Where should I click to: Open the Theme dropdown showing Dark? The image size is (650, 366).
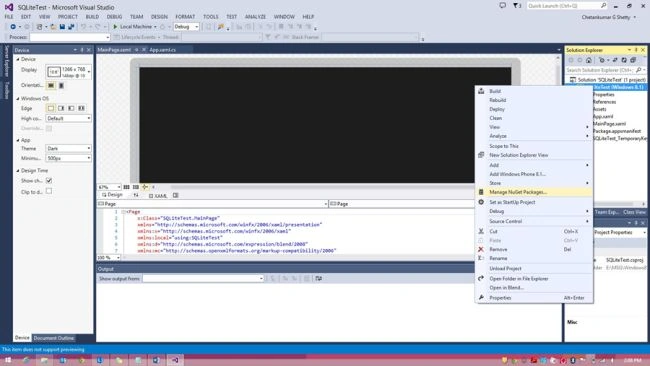[68, 148]
